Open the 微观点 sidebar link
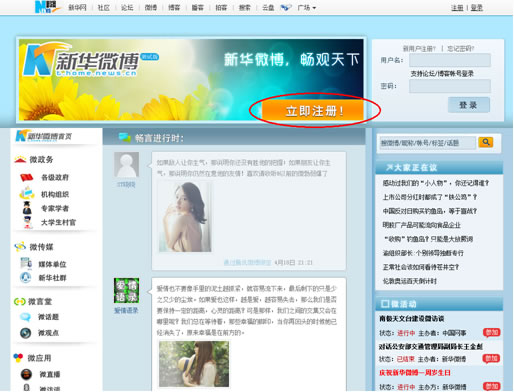 pos(49,333)
